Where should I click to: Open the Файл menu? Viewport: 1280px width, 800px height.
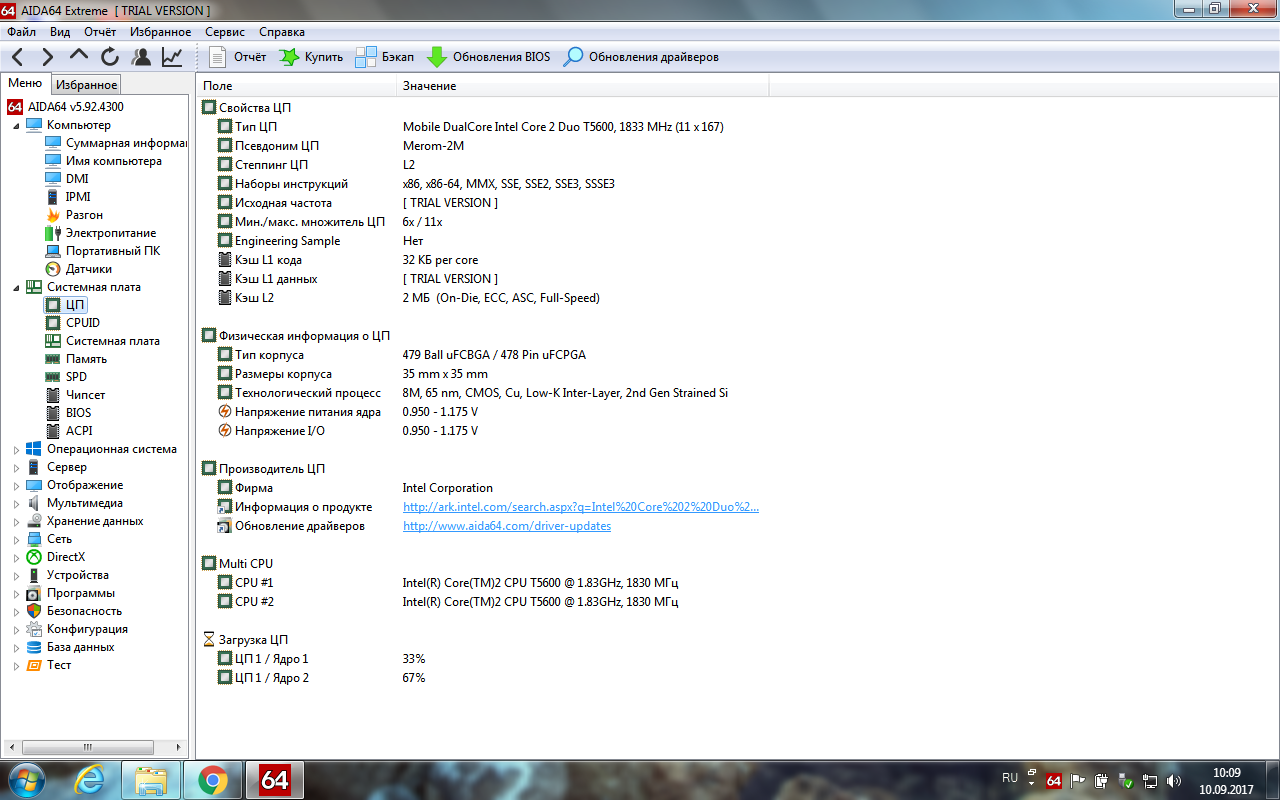tap(21, 32)
